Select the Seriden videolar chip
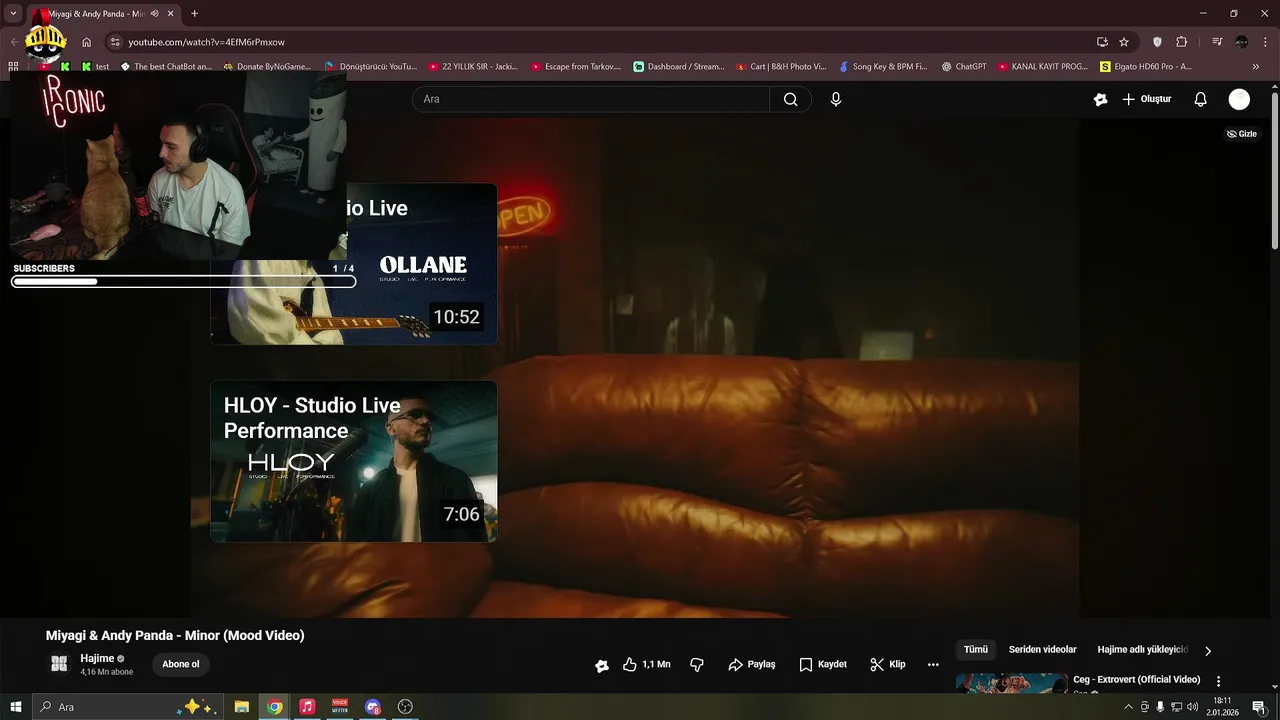Image resolution: width=1280 pixels, height=720 pixels. tap(1043, 650)
